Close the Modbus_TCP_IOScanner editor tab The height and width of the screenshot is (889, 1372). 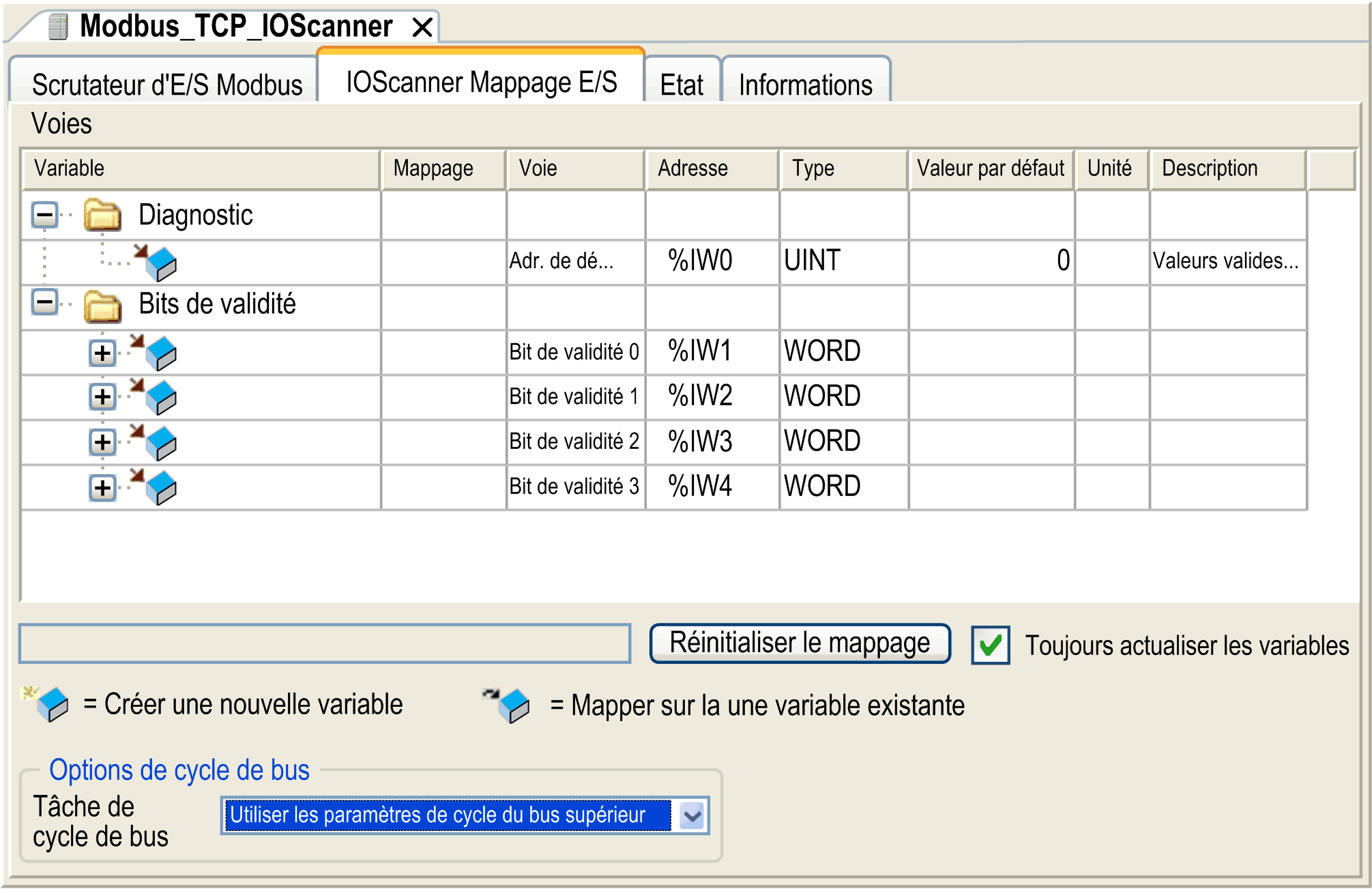tap(423, 27)
